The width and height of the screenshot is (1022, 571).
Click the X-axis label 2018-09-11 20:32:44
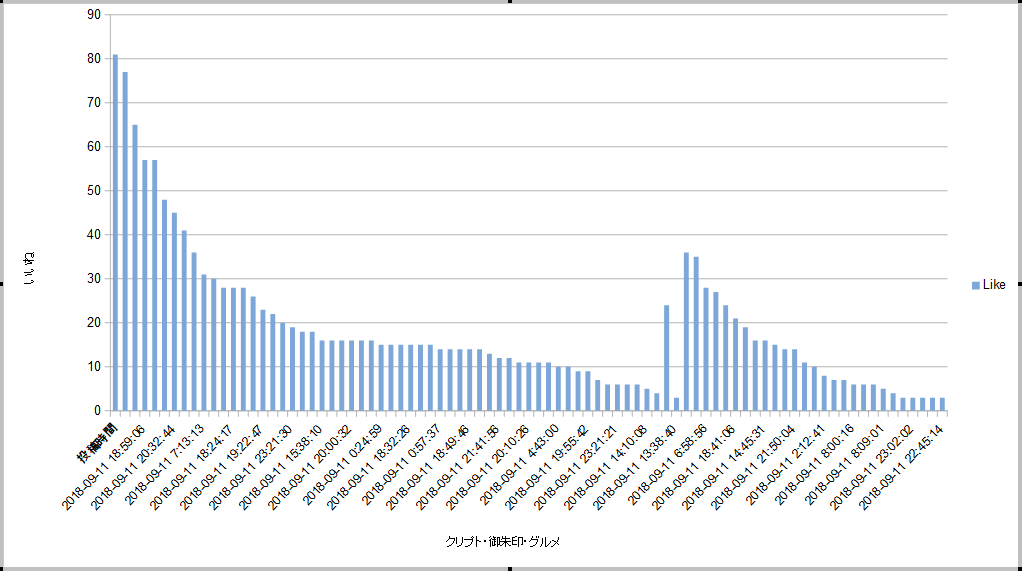[134, 466]
